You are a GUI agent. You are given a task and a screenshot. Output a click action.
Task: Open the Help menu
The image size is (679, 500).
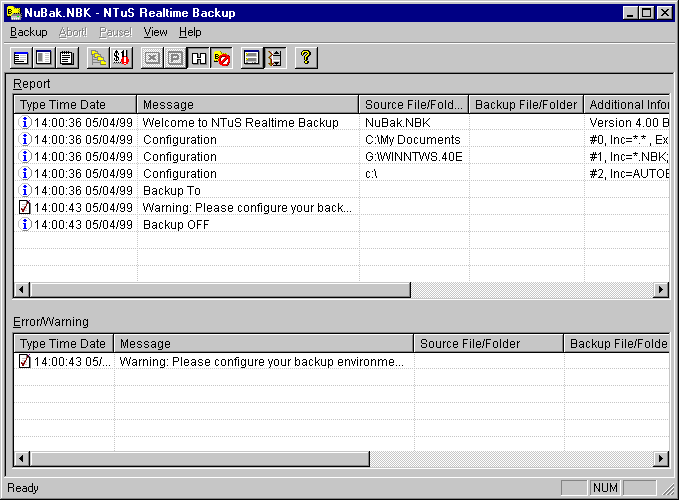[190, 32]
